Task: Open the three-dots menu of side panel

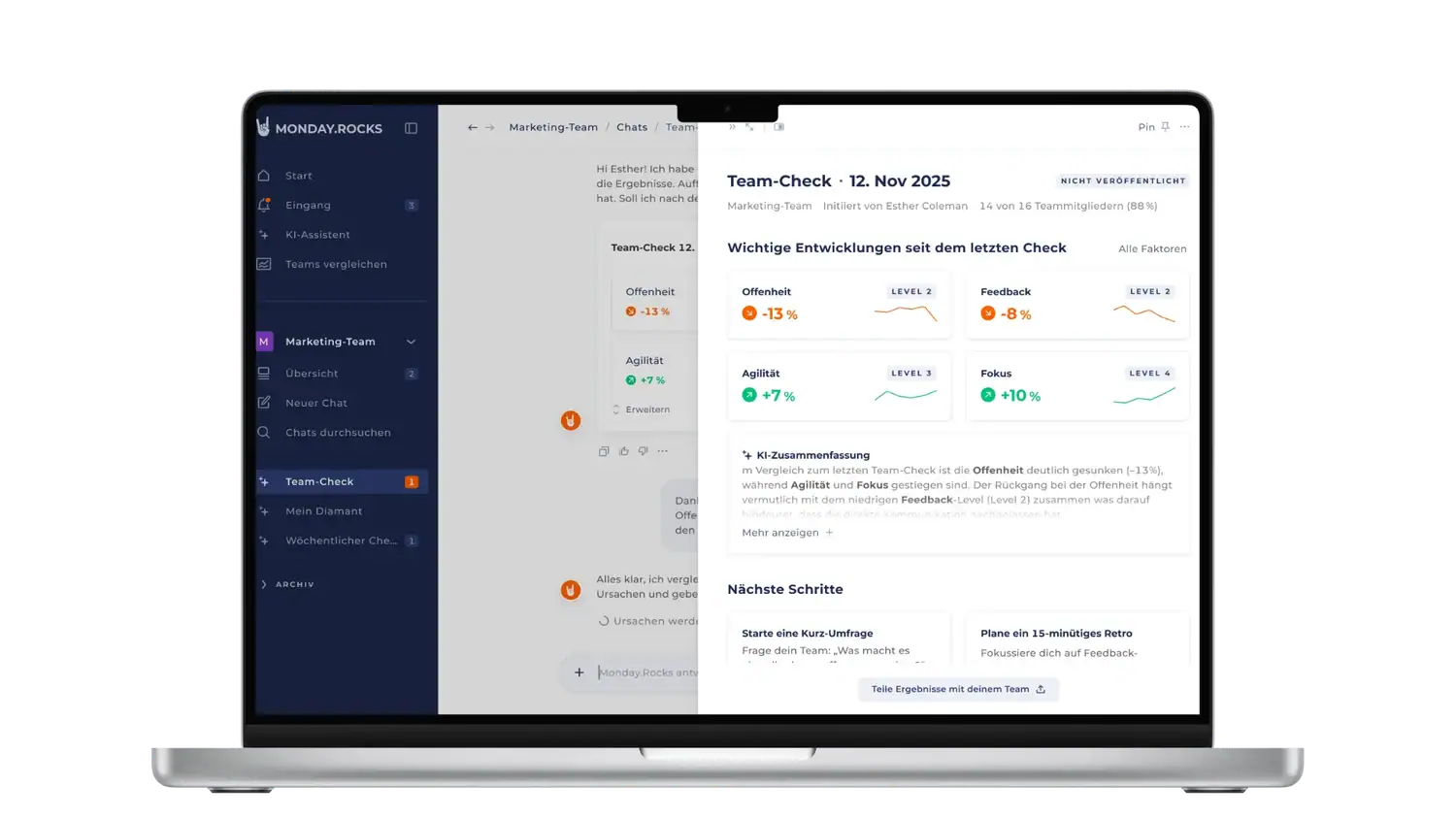Action: pos(1184,127)
